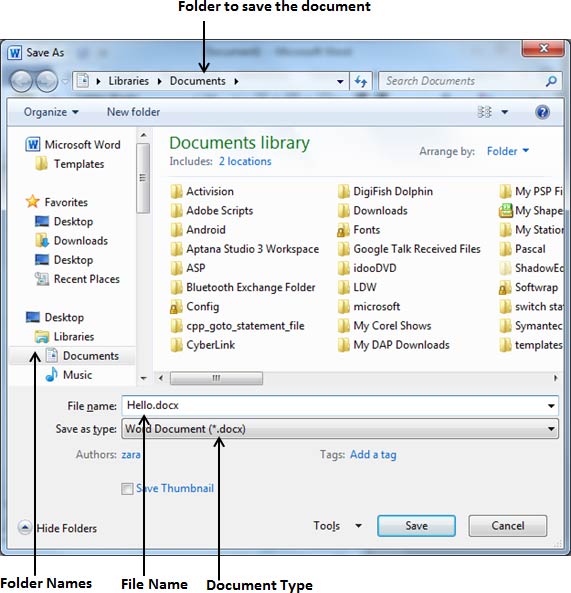
Task: Select Microsoft Word in navigation pane
Action: pos(73,144)
